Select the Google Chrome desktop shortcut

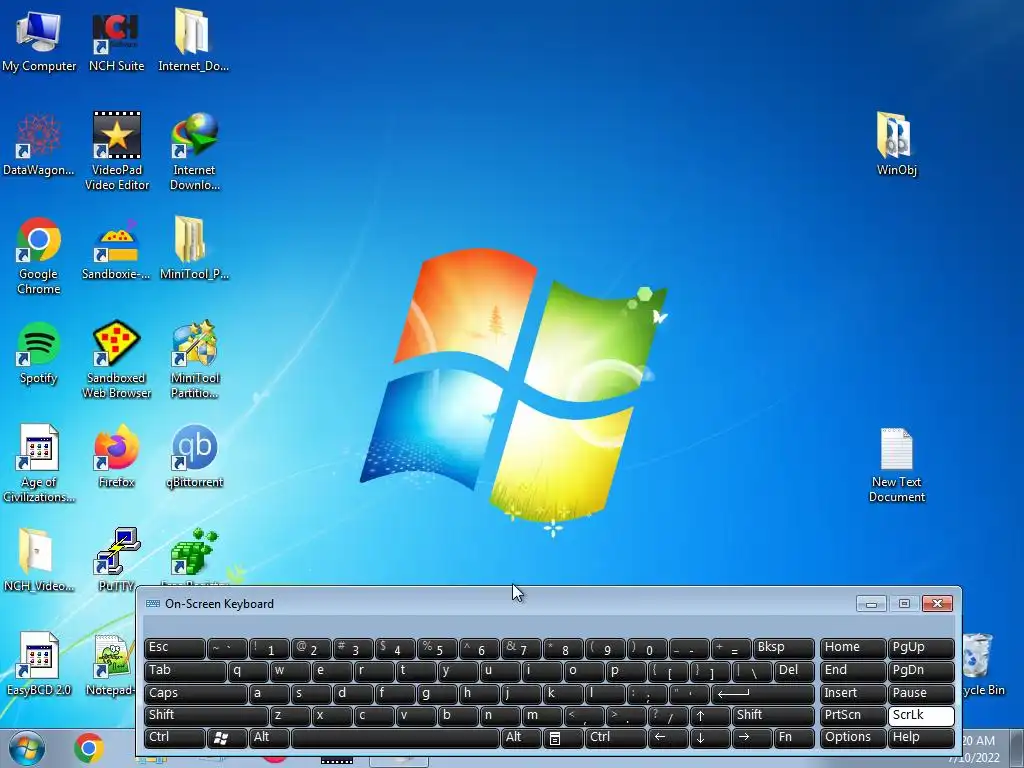coord(39,256)
